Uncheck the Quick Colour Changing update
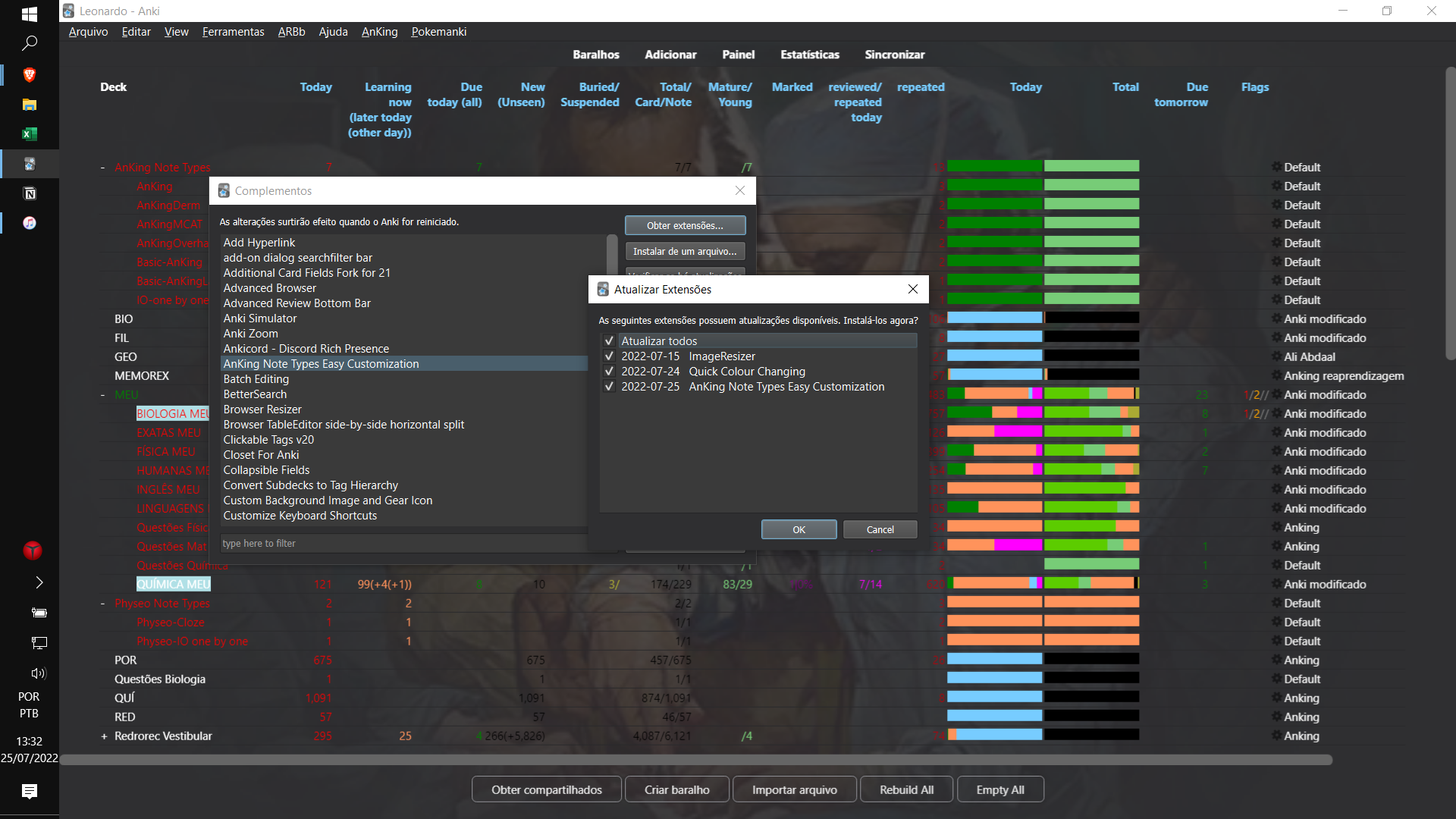 click(609, 372)
